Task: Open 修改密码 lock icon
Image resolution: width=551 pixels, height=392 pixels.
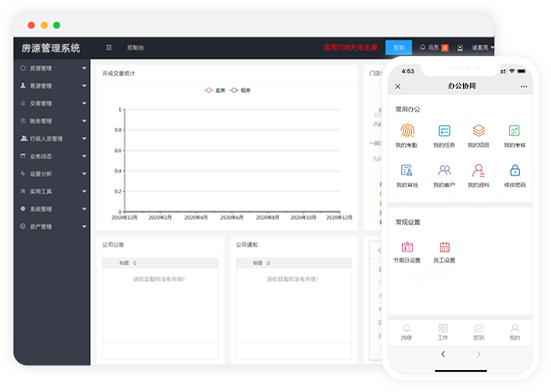Action: tap(515, 170)
